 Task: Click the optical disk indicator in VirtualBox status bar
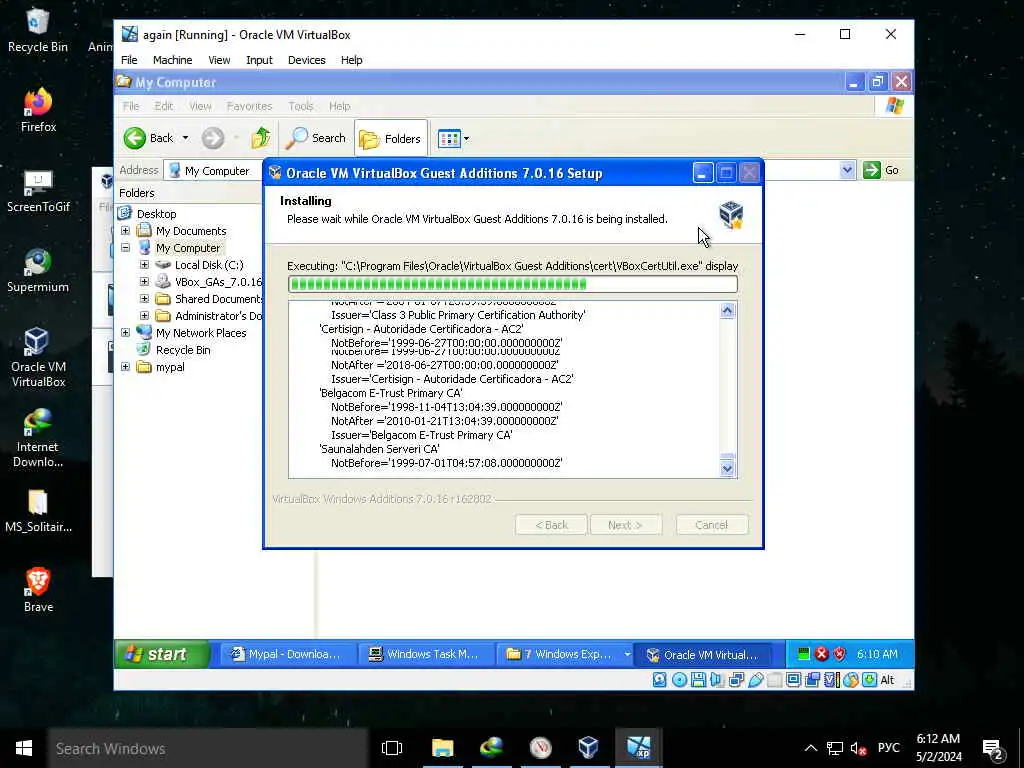pos(679,680)
